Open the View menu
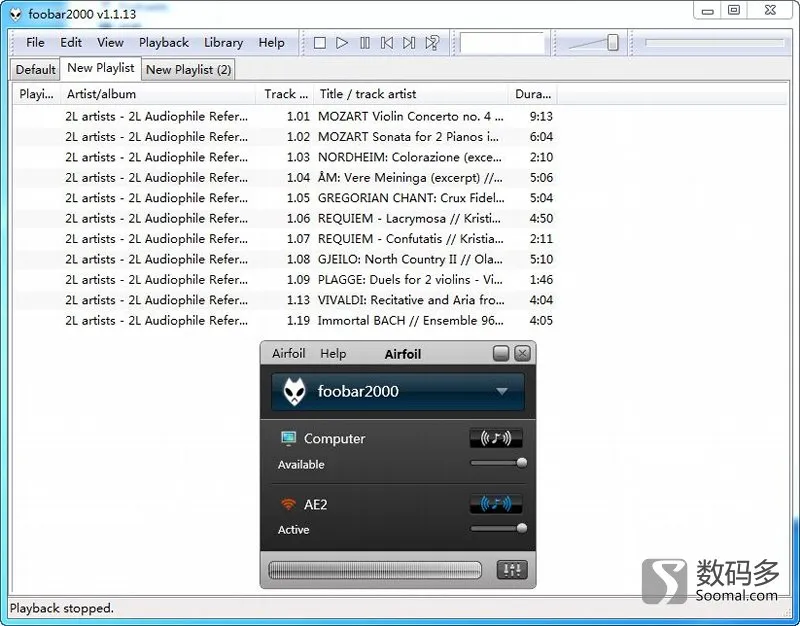 110,42
